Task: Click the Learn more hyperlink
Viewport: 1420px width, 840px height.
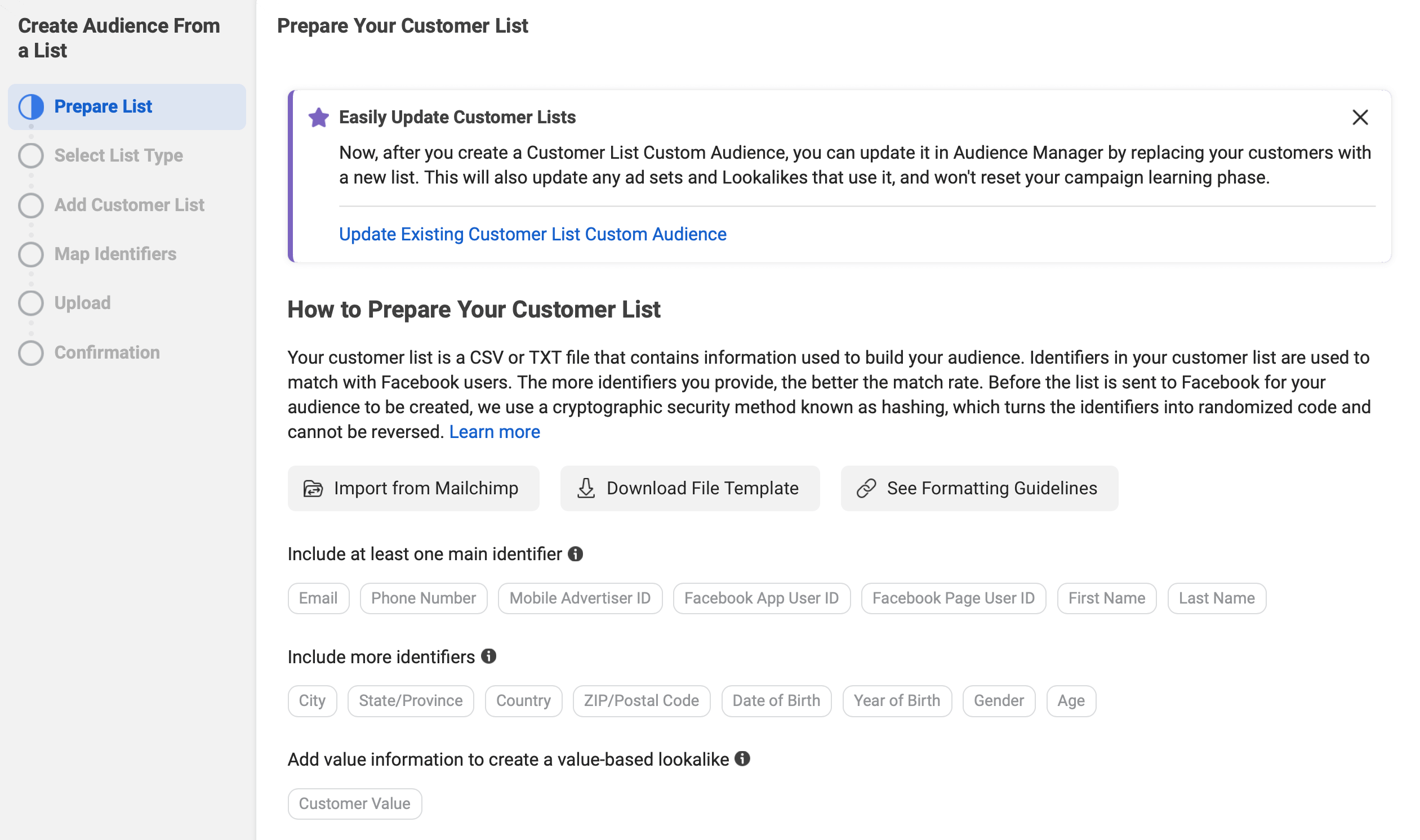Action: pyautogui.click(x=495, y=432)
